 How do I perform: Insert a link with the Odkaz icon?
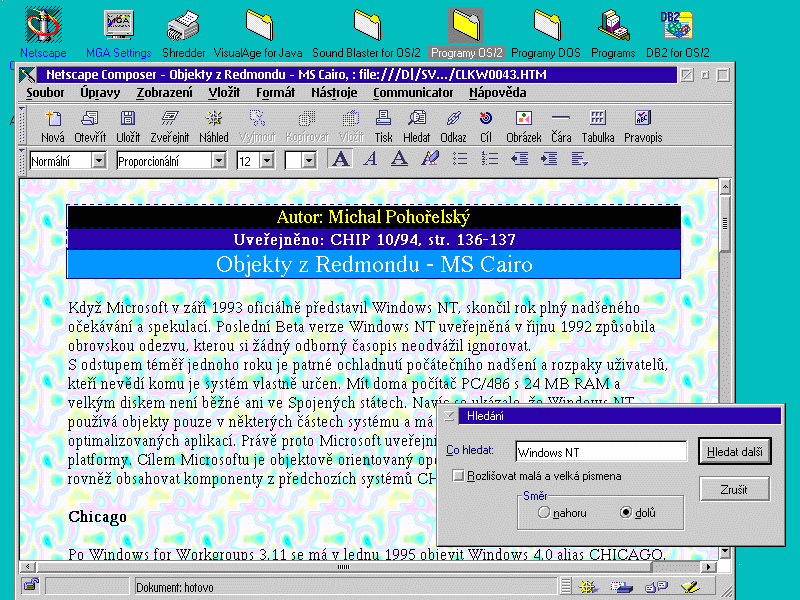453,125
